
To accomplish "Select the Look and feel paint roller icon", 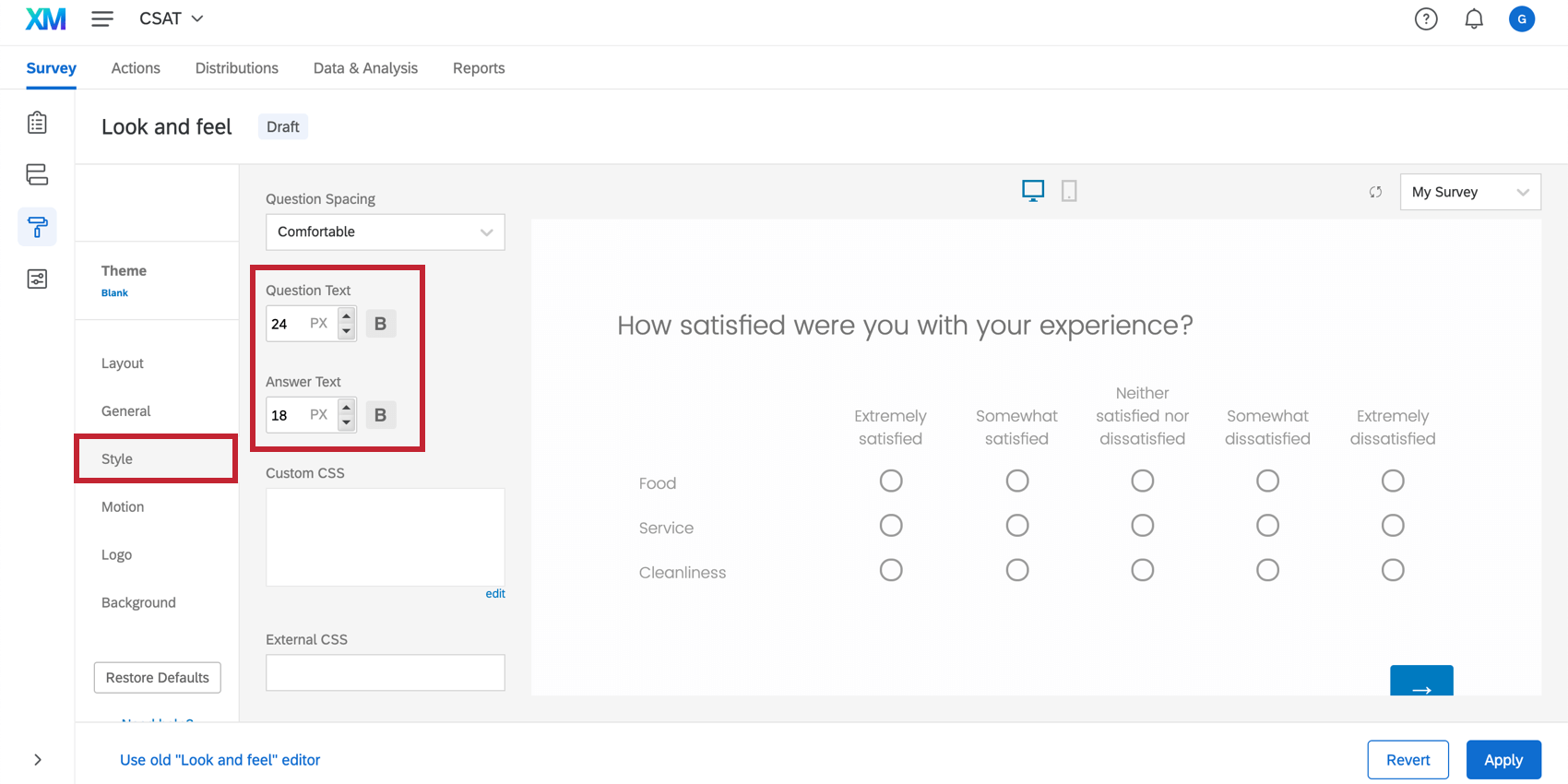I will (x=37, y=227).
